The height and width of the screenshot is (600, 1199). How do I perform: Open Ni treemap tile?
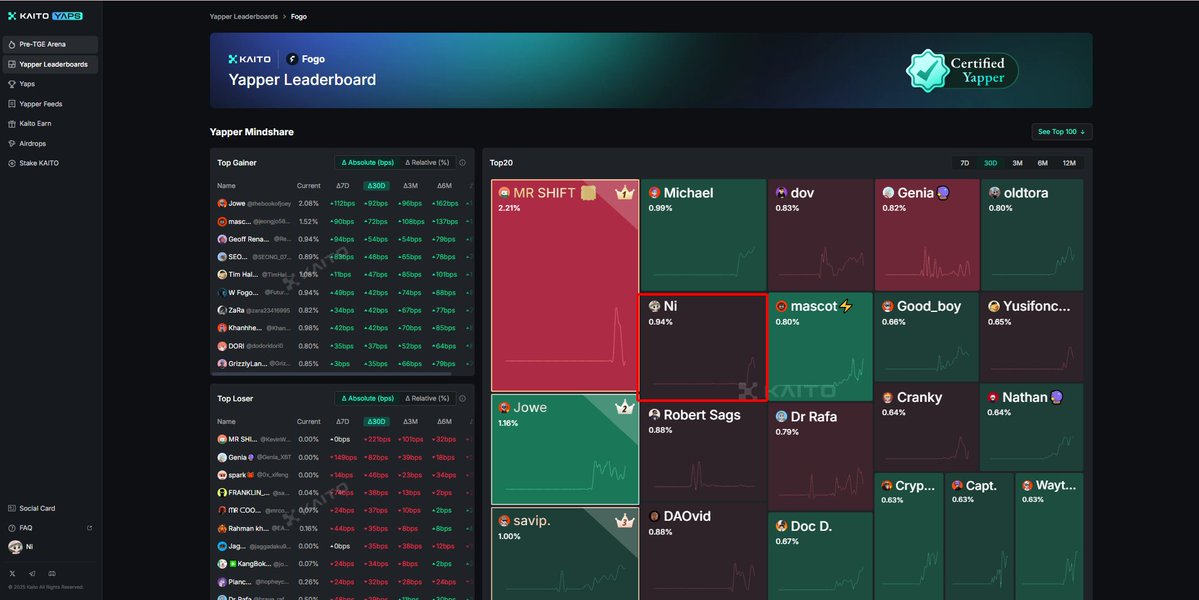click(703, 346)
